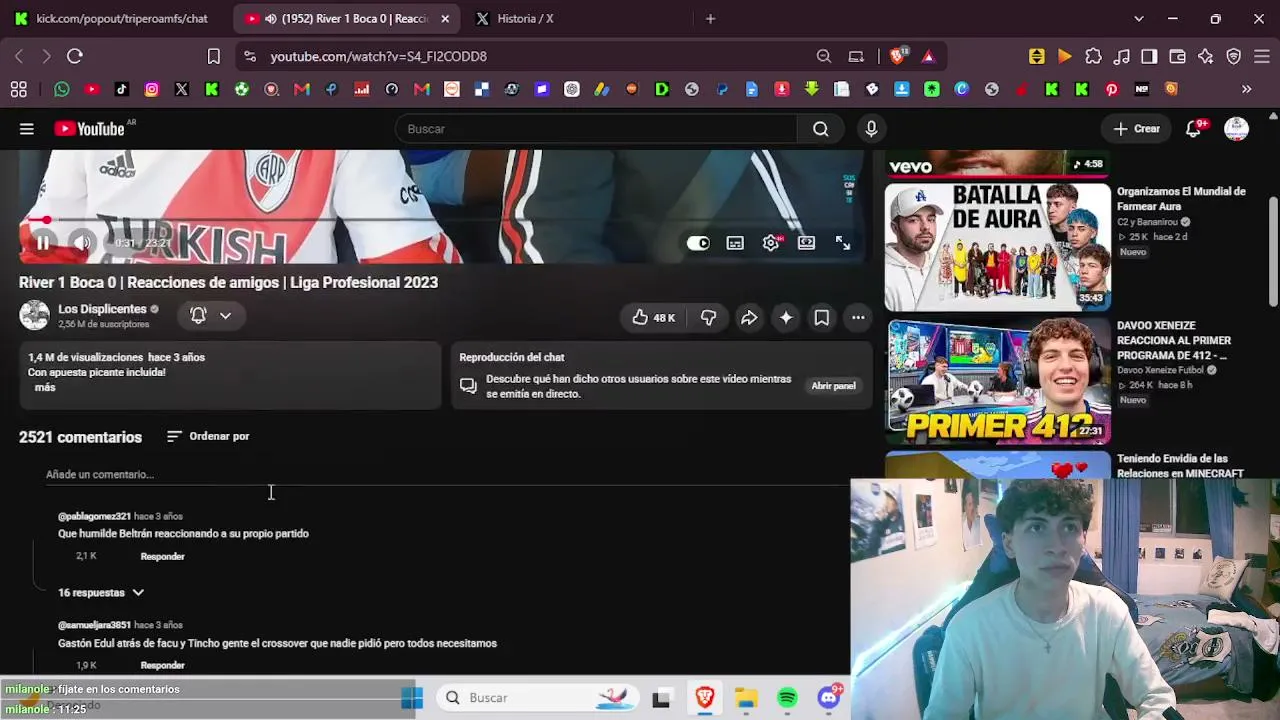Open the browser Extensions puzzle icon

pyautogui.click(x=1093, y=57)
